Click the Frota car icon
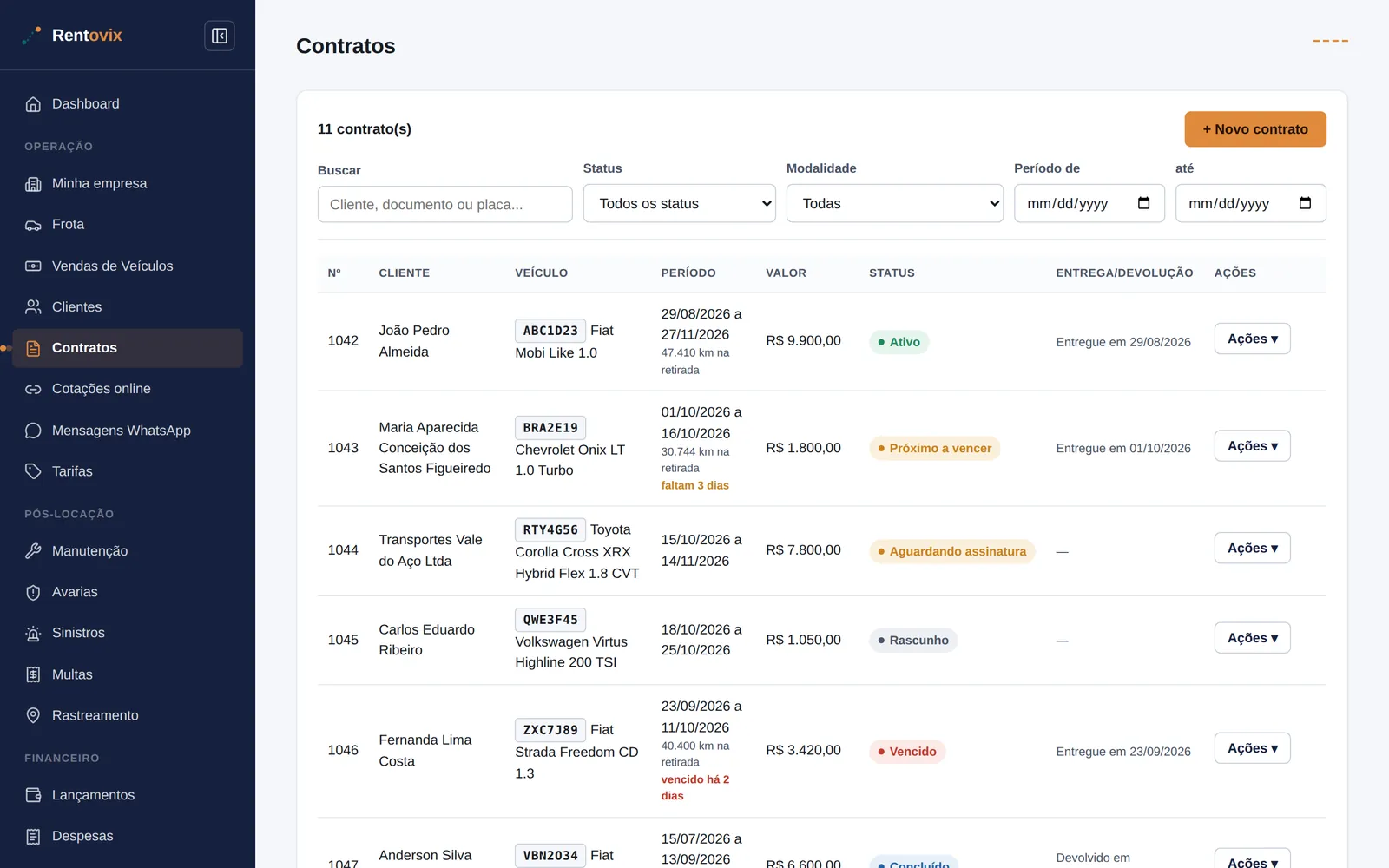 click(x=33, y=225)
